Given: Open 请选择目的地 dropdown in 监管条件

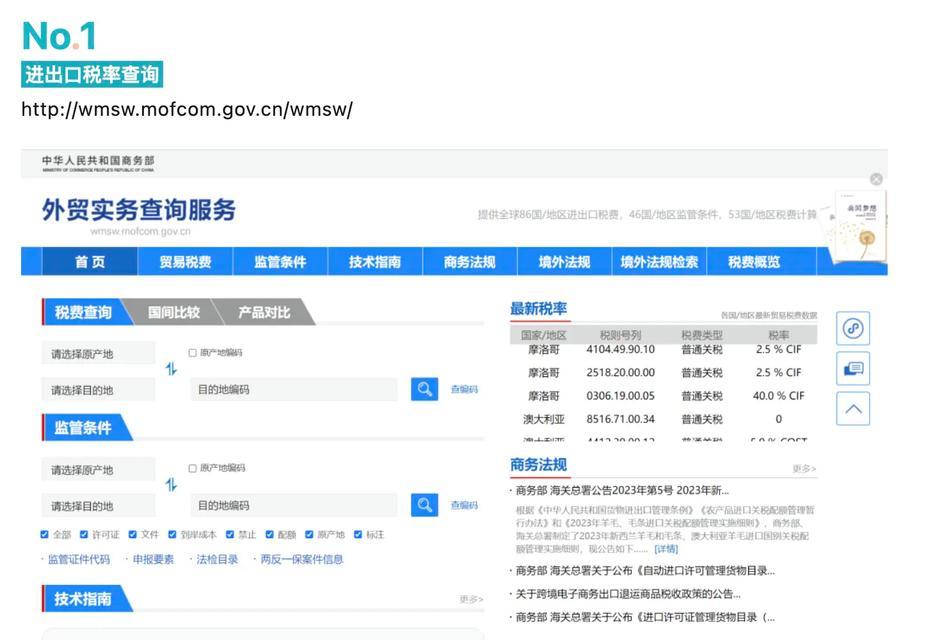Looking at the screenshot, I should 98,506.
